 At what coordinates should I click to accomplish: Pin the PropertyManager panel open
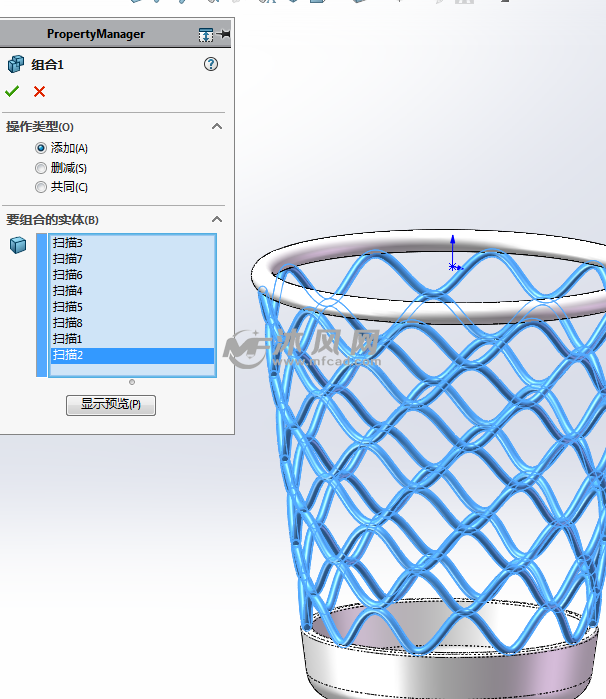pyautogui.click(x=225, y=34)
